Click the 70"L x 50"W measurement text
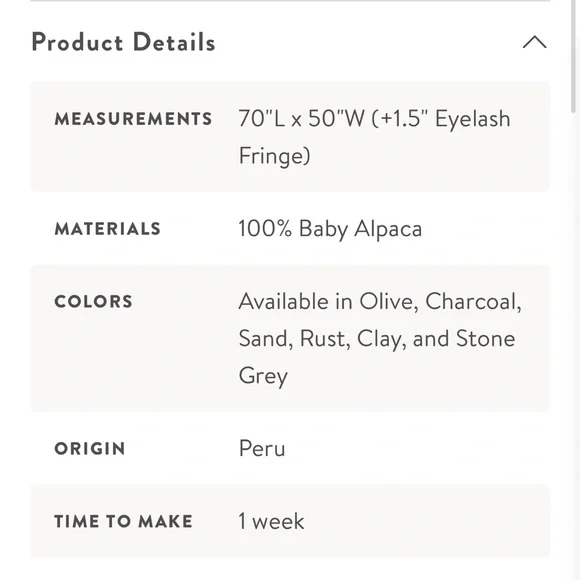The image size is (580, 580). click(x=301, y=119)
